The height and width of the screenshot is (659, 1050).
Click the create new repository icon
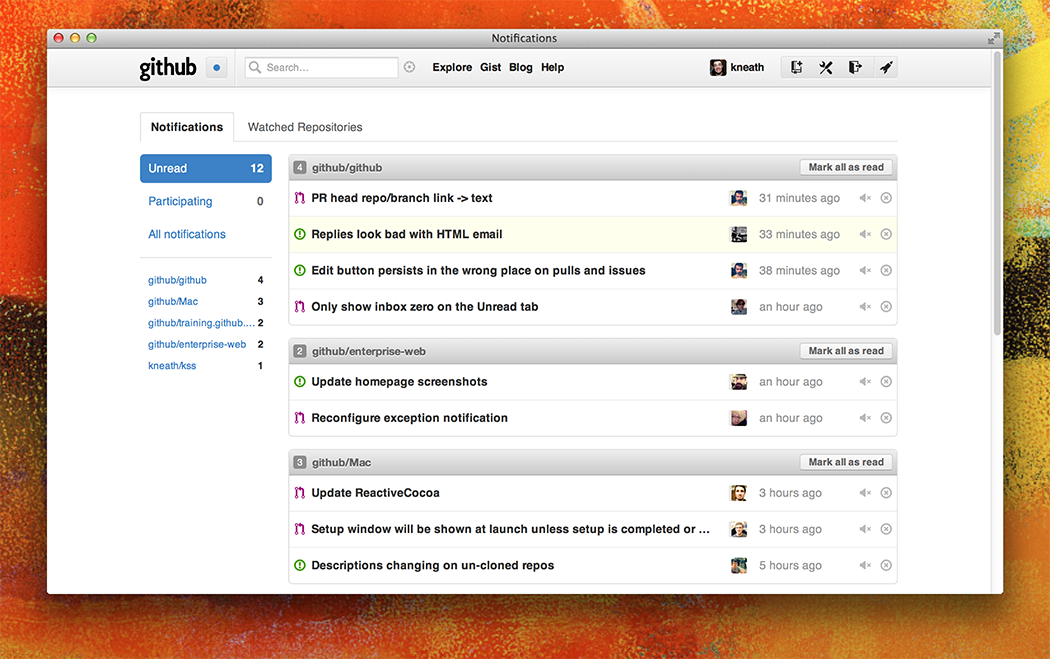point(796,68)
